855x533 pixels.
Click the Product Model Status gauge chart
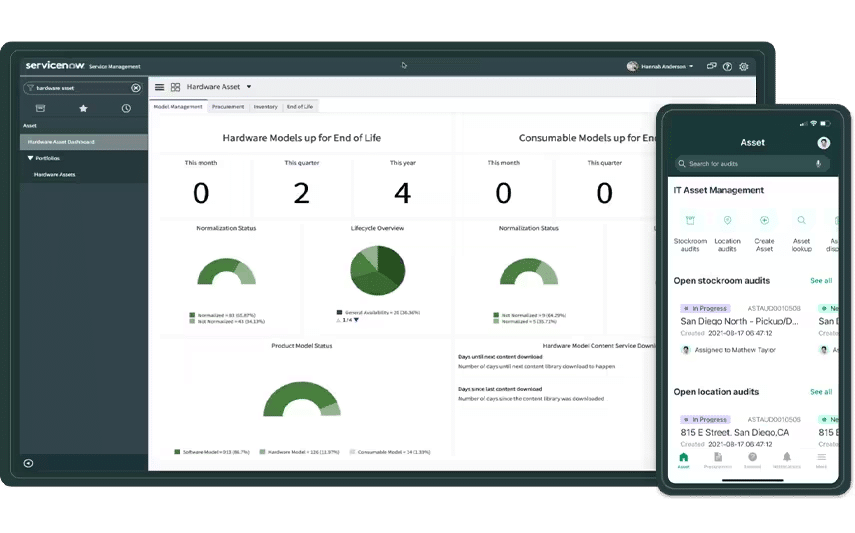click(x=302, y=399)
